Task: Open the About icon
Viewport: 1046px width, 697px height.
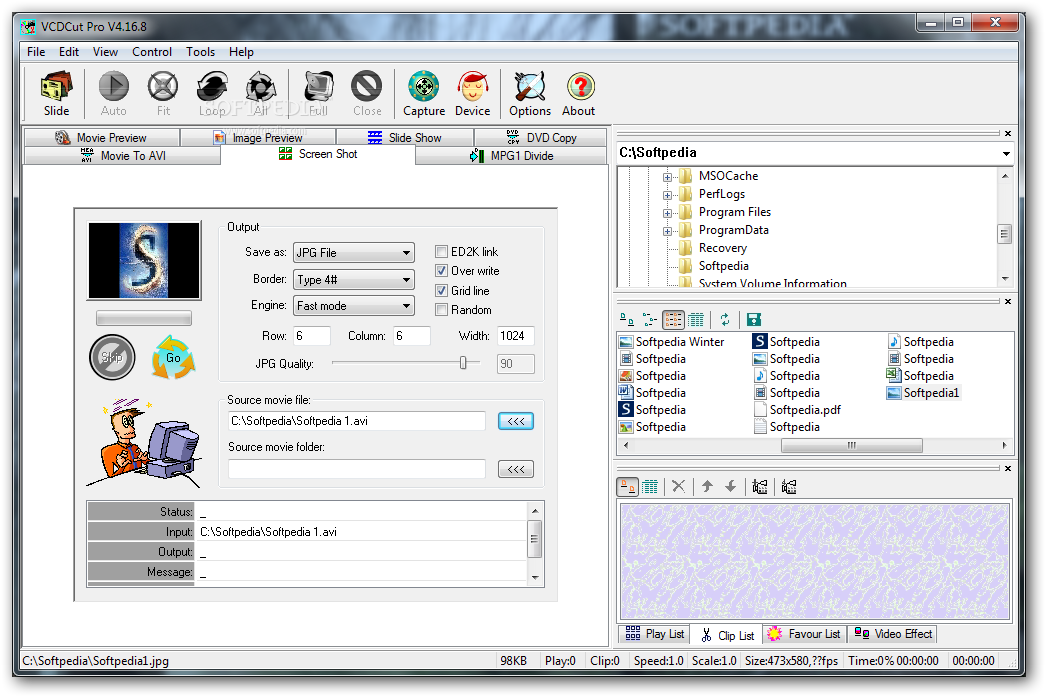Action: click(x=578, y=93)
